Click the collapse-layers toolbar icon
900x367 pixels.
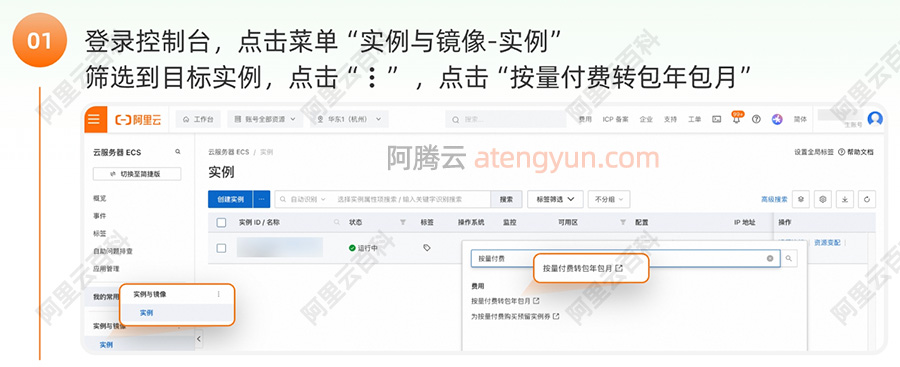point(801,199)
